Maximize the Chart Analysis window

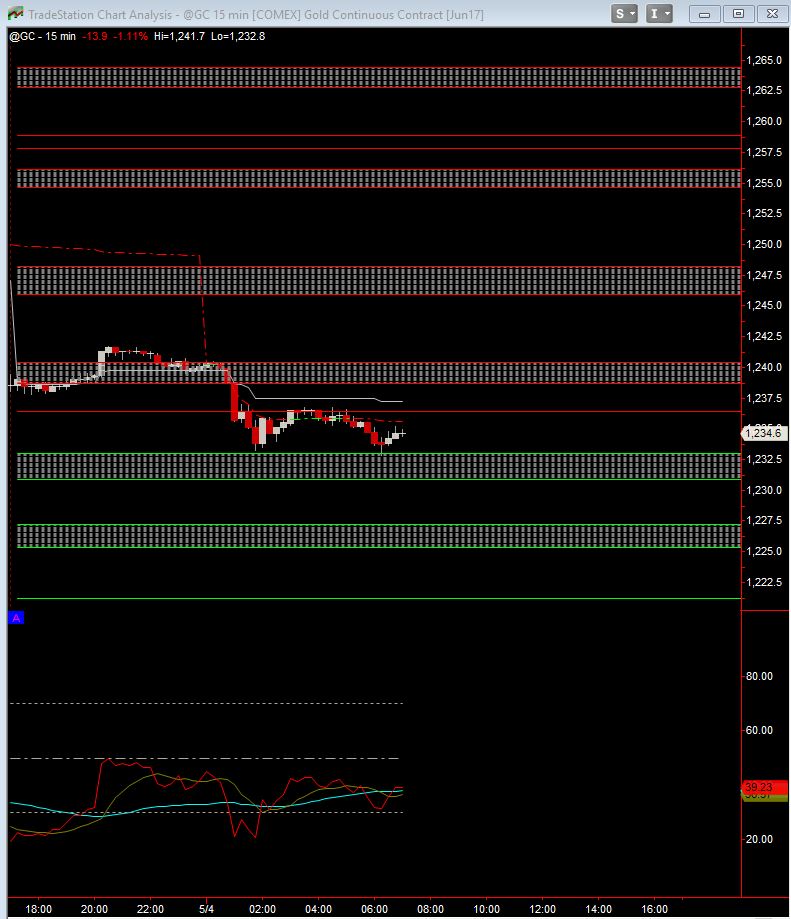pyautogui.click(x=738, y=14)
